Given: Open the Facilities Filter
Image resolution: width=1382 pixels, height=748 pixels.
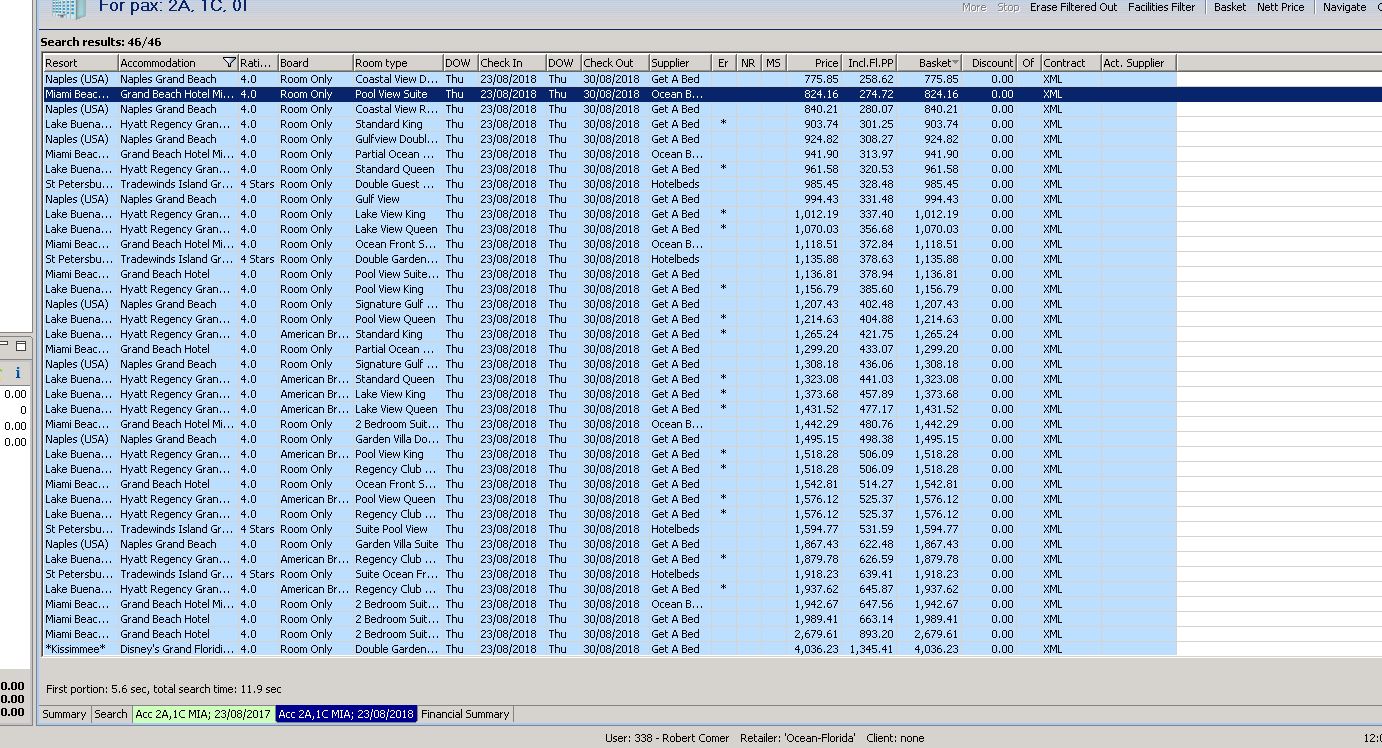Looking at the screenshot, I should pyautogui.click(x=1161, y=7).
